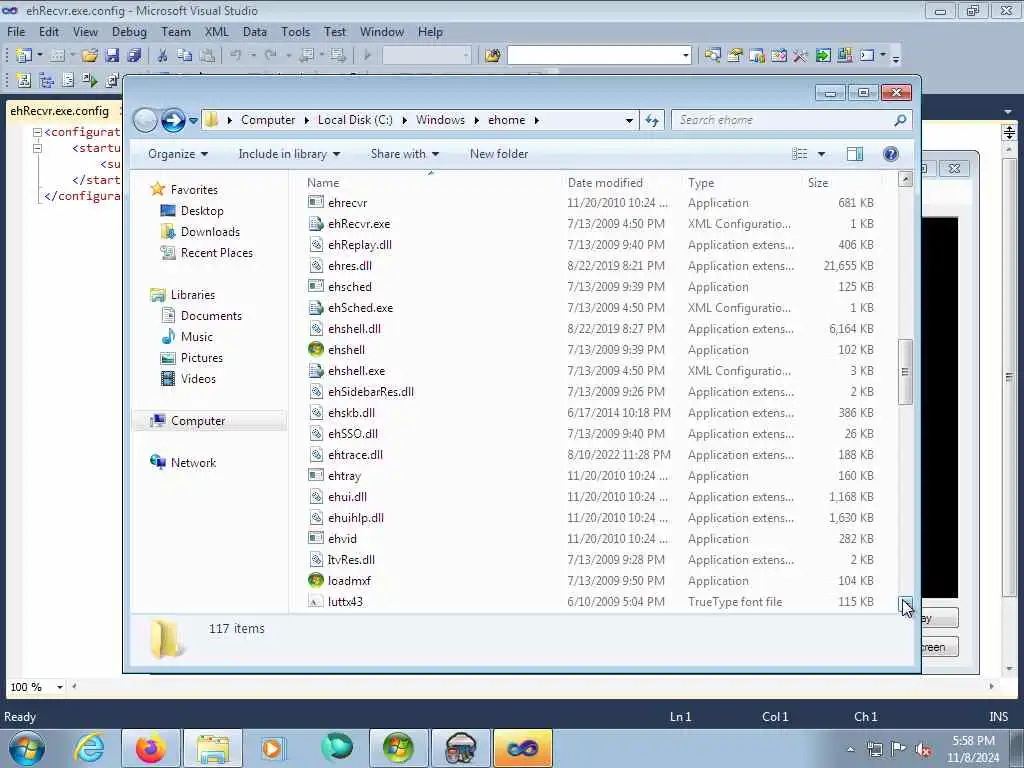This screenshot has width=1024, height=768.
Task: Sort files by Size column header
Action: 818,183
